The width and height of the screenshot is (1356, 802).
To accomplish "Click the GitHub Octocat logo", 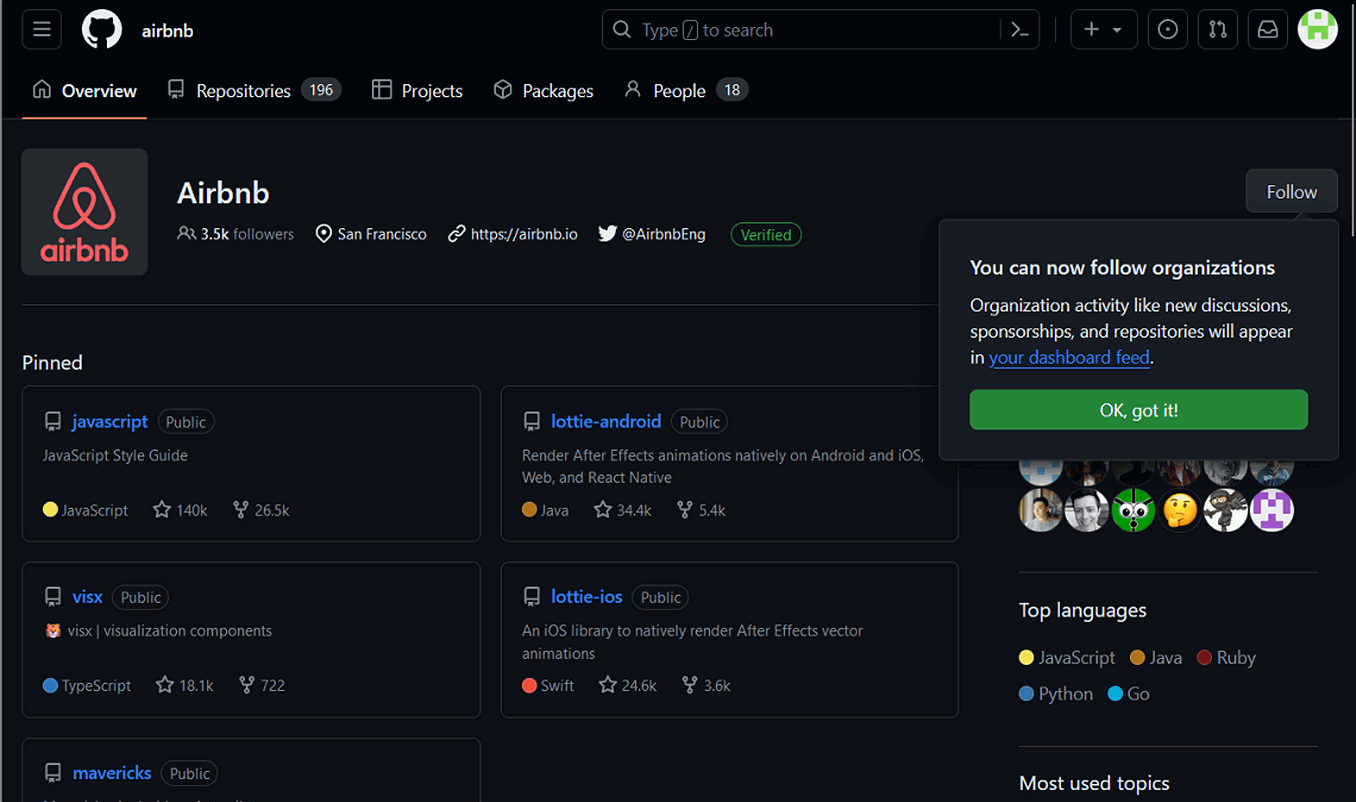I will 101,30.
